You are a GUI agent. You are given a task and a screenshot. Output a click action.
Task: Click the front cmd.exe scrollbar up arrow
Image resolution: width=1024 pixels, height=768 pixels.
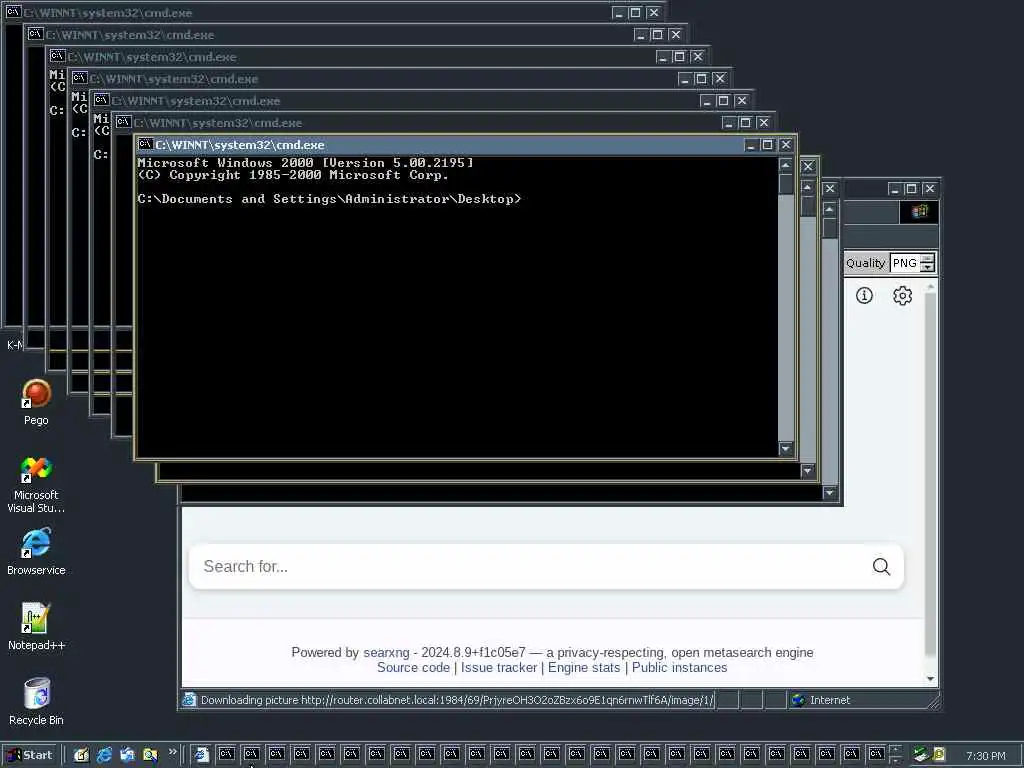click(786, 165)
